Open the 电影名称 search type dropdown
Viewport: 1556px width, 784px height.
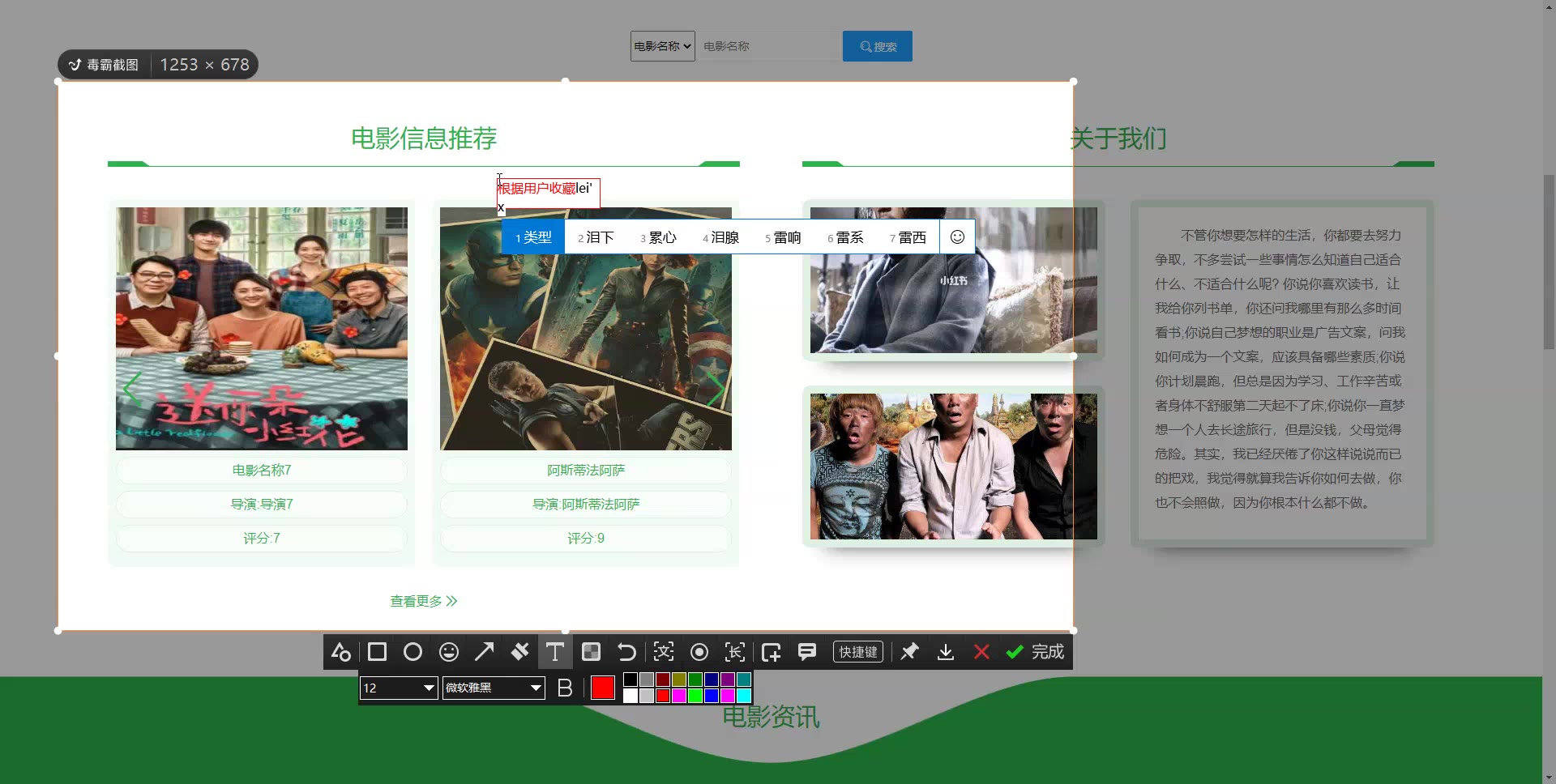point(663,46)
